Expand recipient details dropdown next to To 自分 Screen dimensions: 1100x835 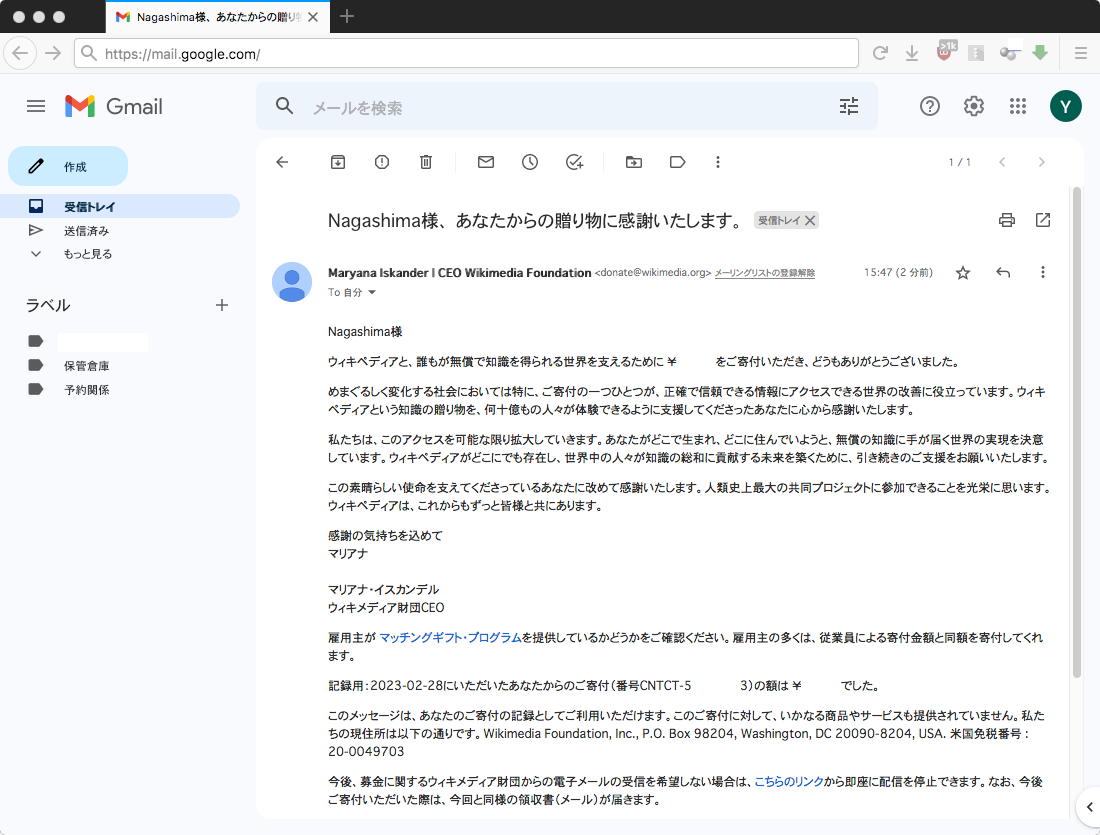click(373, 293)
